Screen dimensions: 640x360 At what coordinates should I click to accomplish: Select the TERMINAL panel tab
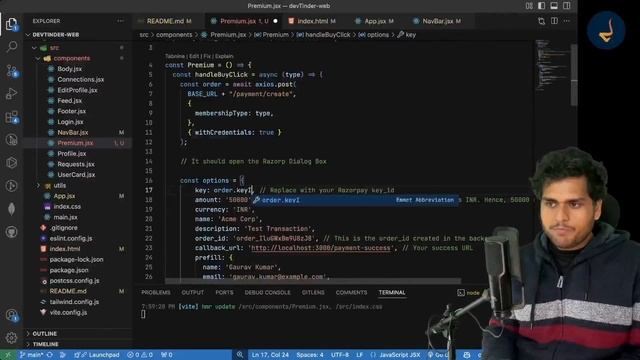(x=392, y=293)
